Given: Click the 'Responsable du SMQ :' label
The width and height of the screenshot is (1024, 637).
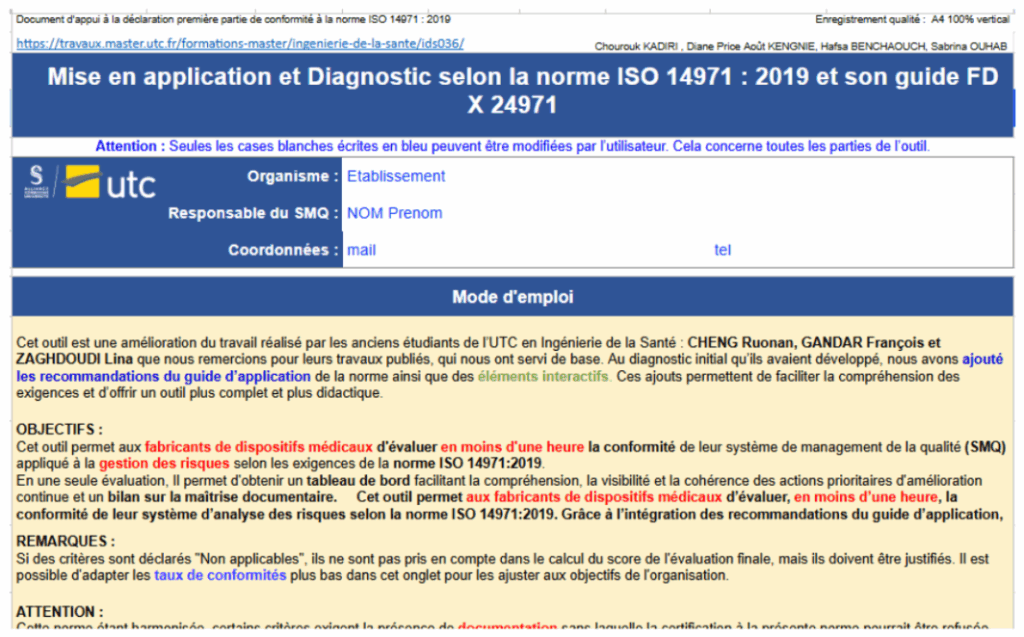Looking at the screenshot, I should tap(253, 213).
